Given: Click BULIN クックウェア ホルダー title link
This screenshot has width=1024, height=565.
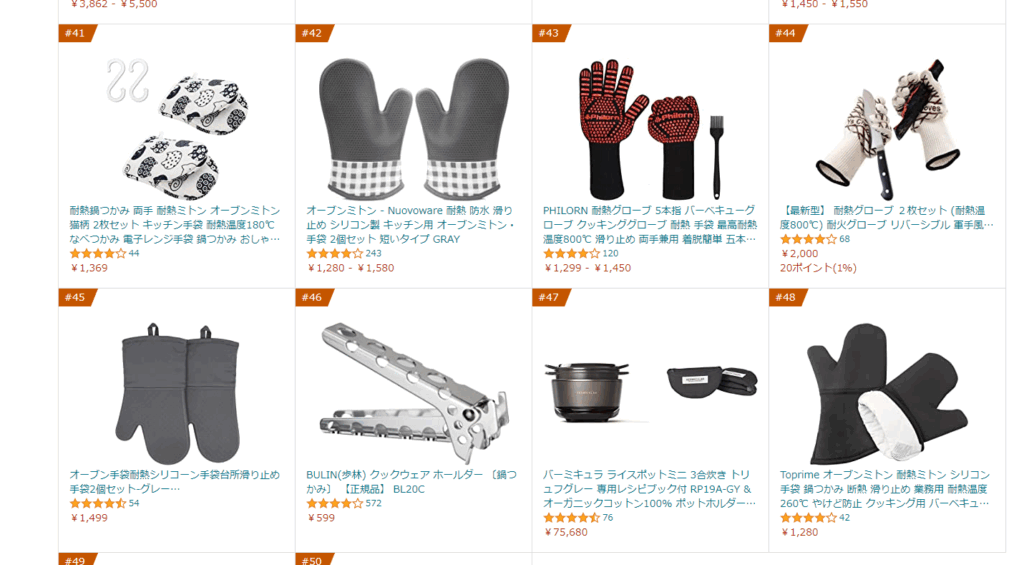Looking at the screenshot, I should coord(411,481).
